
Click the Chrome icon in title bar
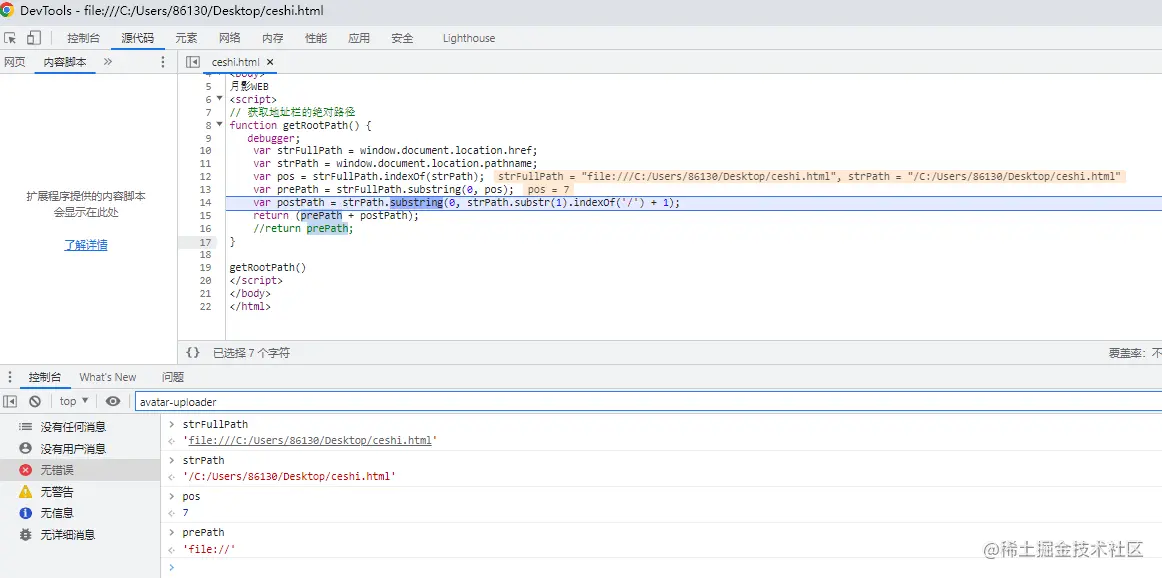click(x=7, y=10)
